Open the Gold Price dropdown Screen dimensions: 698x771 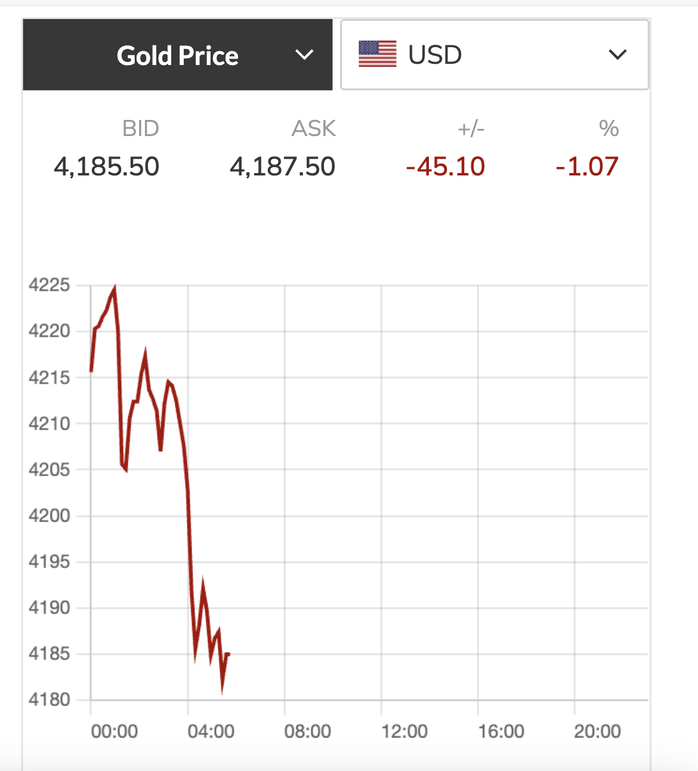click(178, 55)
